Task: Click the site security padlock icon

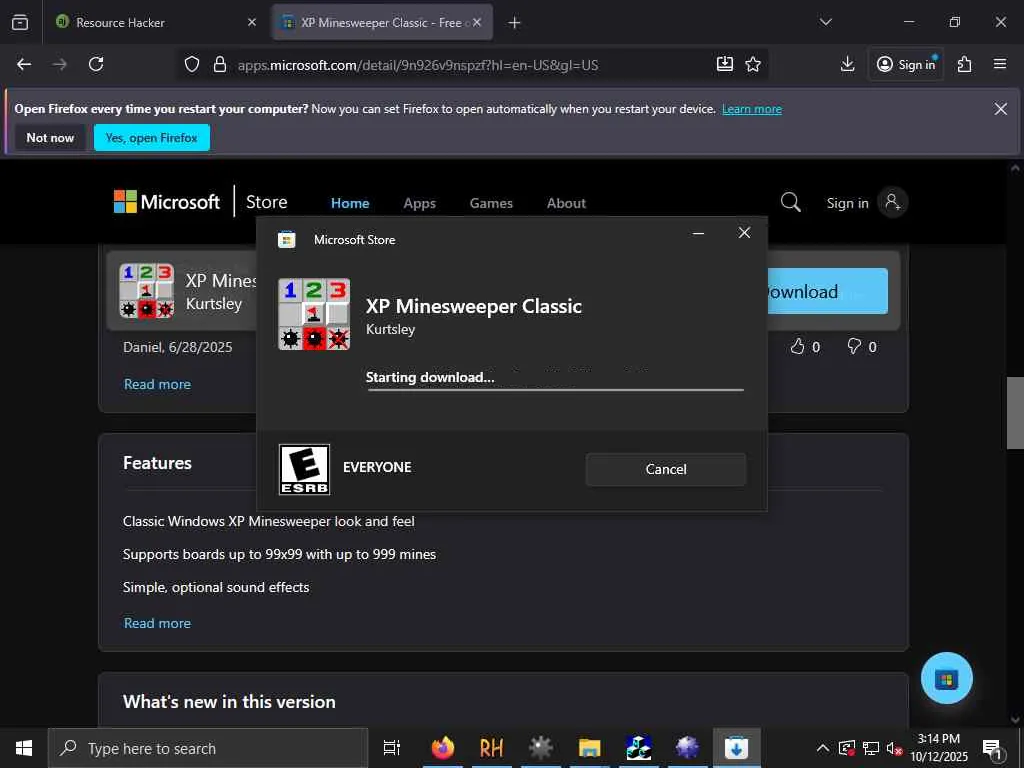Action: click(x=220, y=64)
